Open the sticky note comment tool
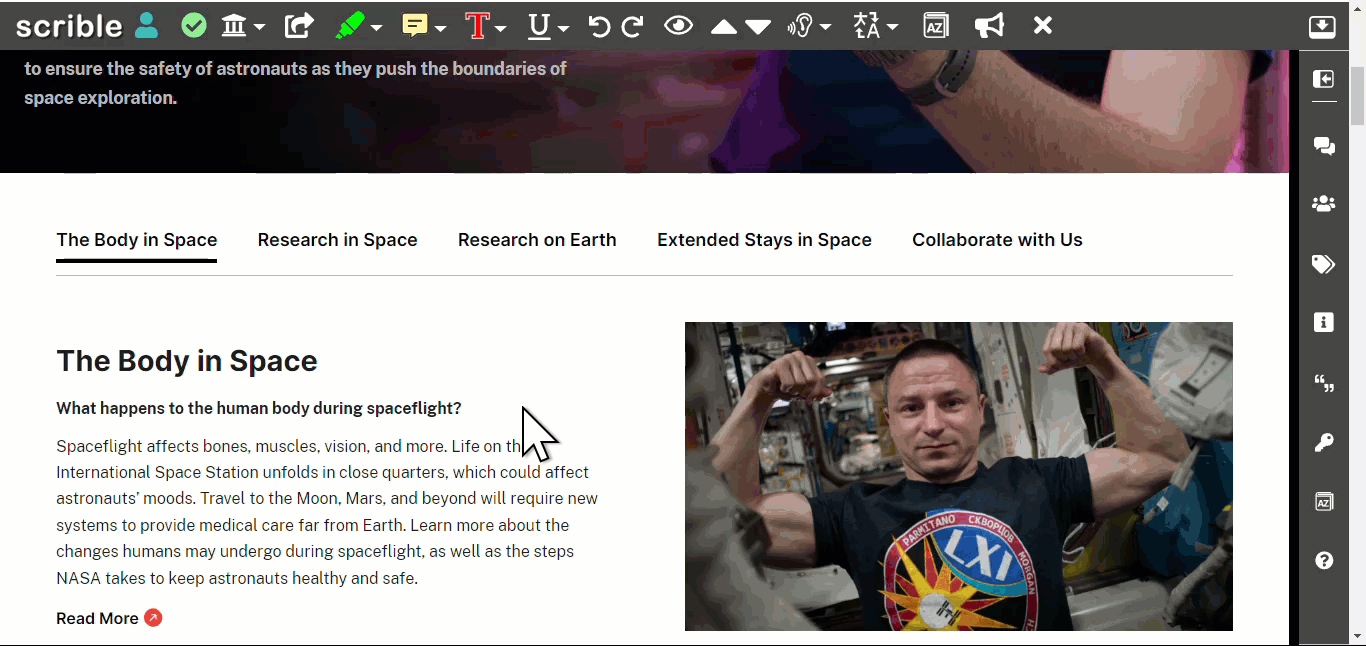This screenshot has width=1366, height=646. tap(417, 25)
